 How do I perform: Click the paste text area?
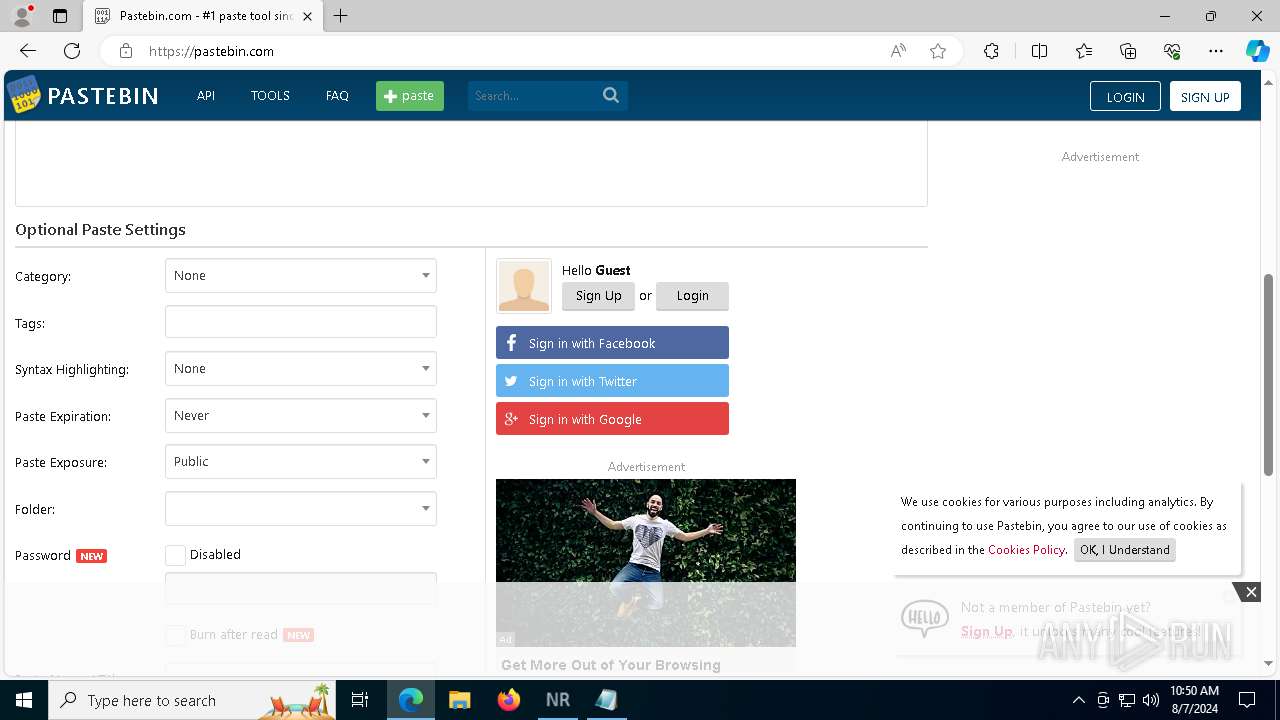click(471, 164)
